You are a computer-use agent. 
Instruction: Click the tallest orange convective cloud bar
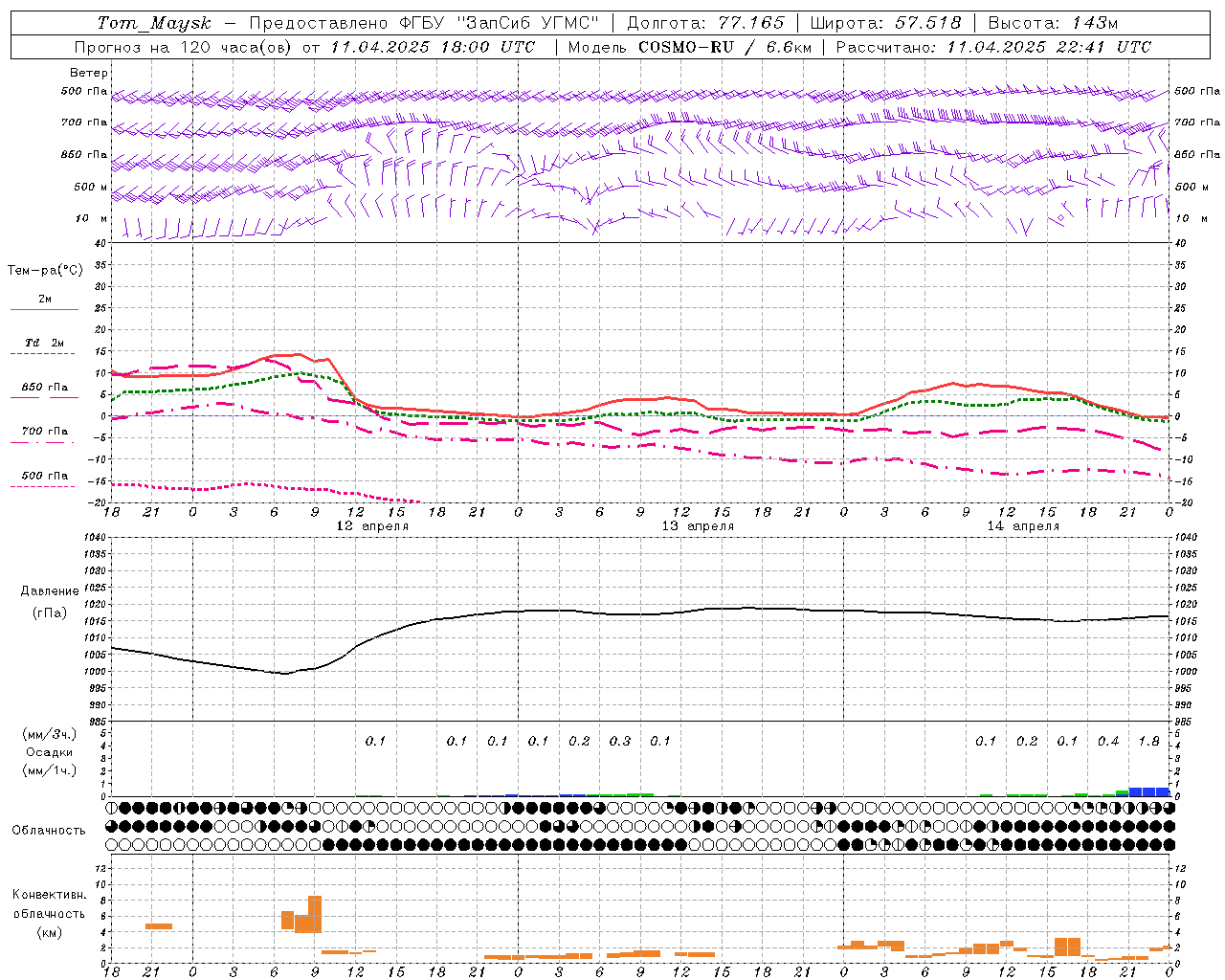315,914
